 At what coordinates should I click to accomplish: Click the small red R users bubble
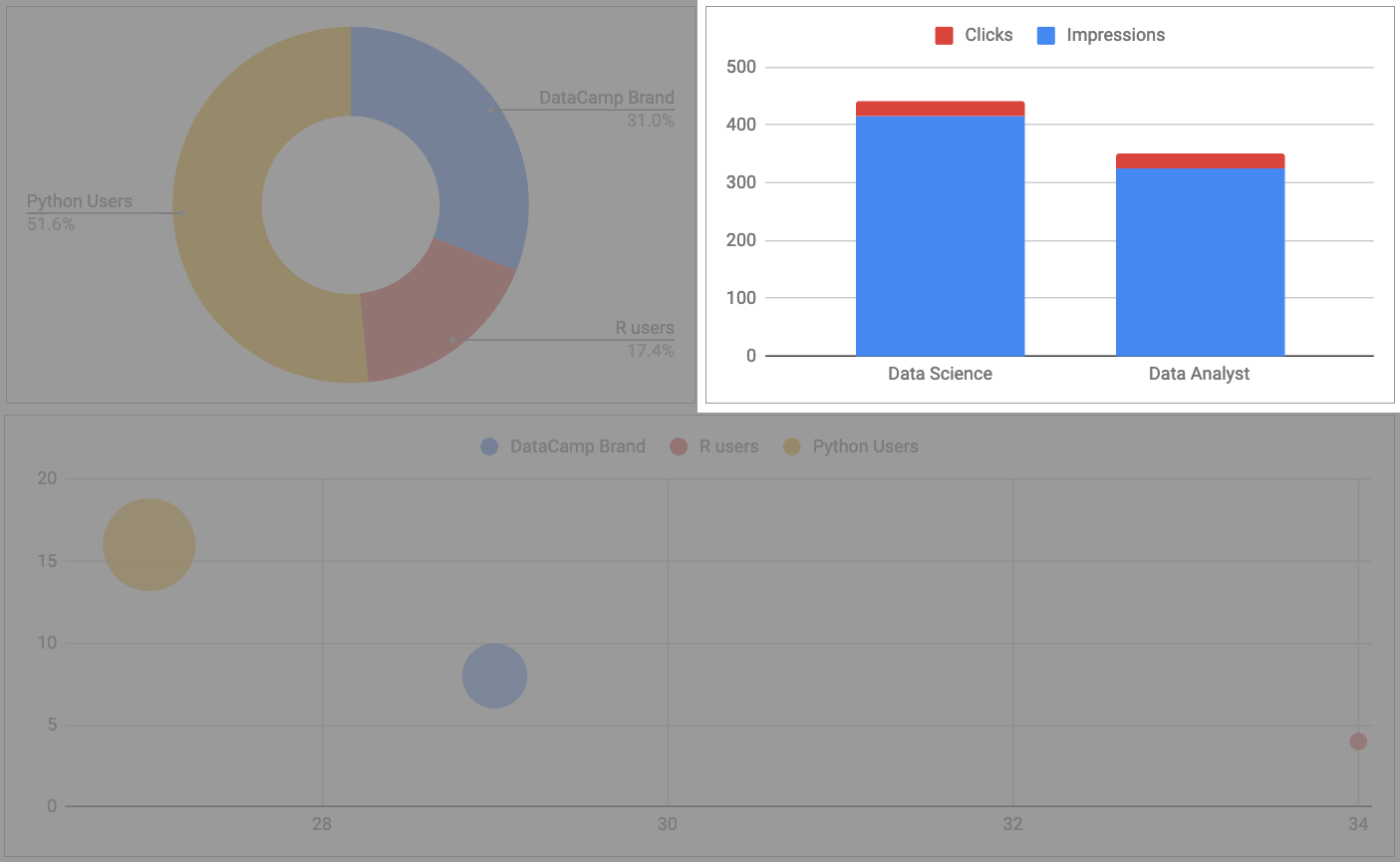1358,741
